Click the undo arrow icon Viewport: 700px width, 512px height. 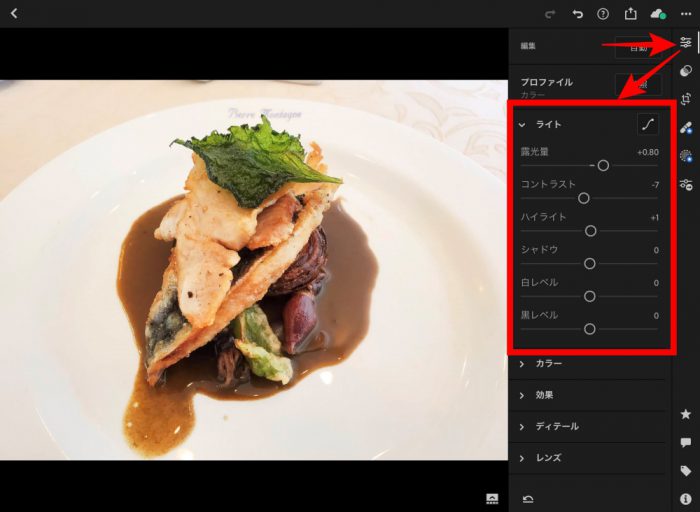(x=577, y=14)
